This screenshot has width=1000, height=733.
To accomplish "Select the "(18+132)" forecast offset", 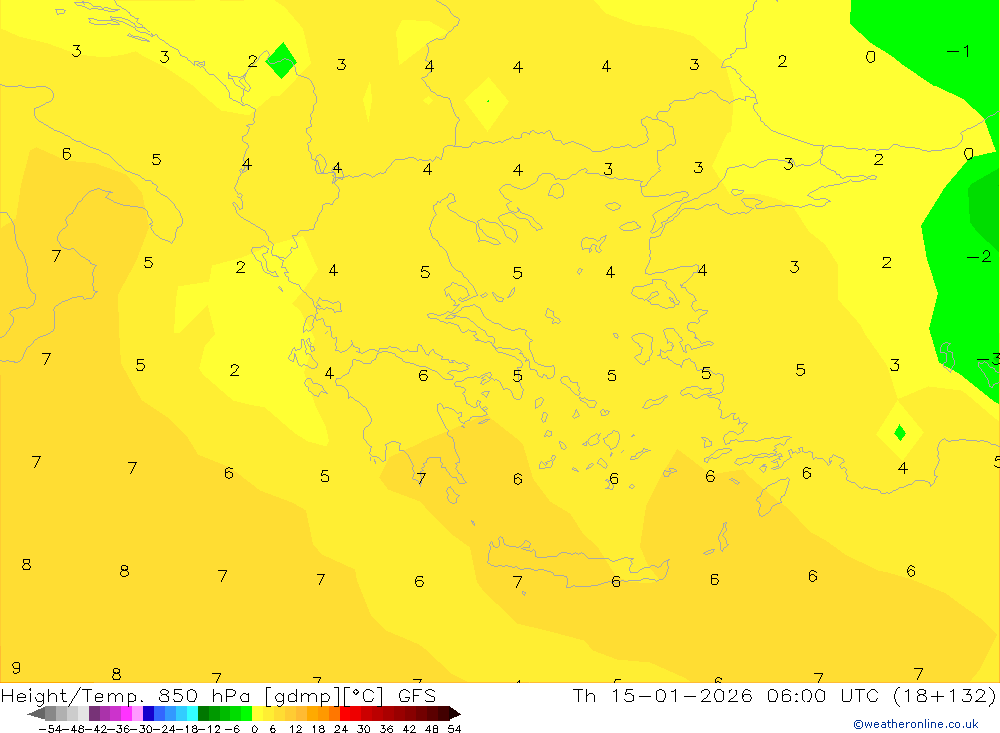I will click(x=944, y=696).
